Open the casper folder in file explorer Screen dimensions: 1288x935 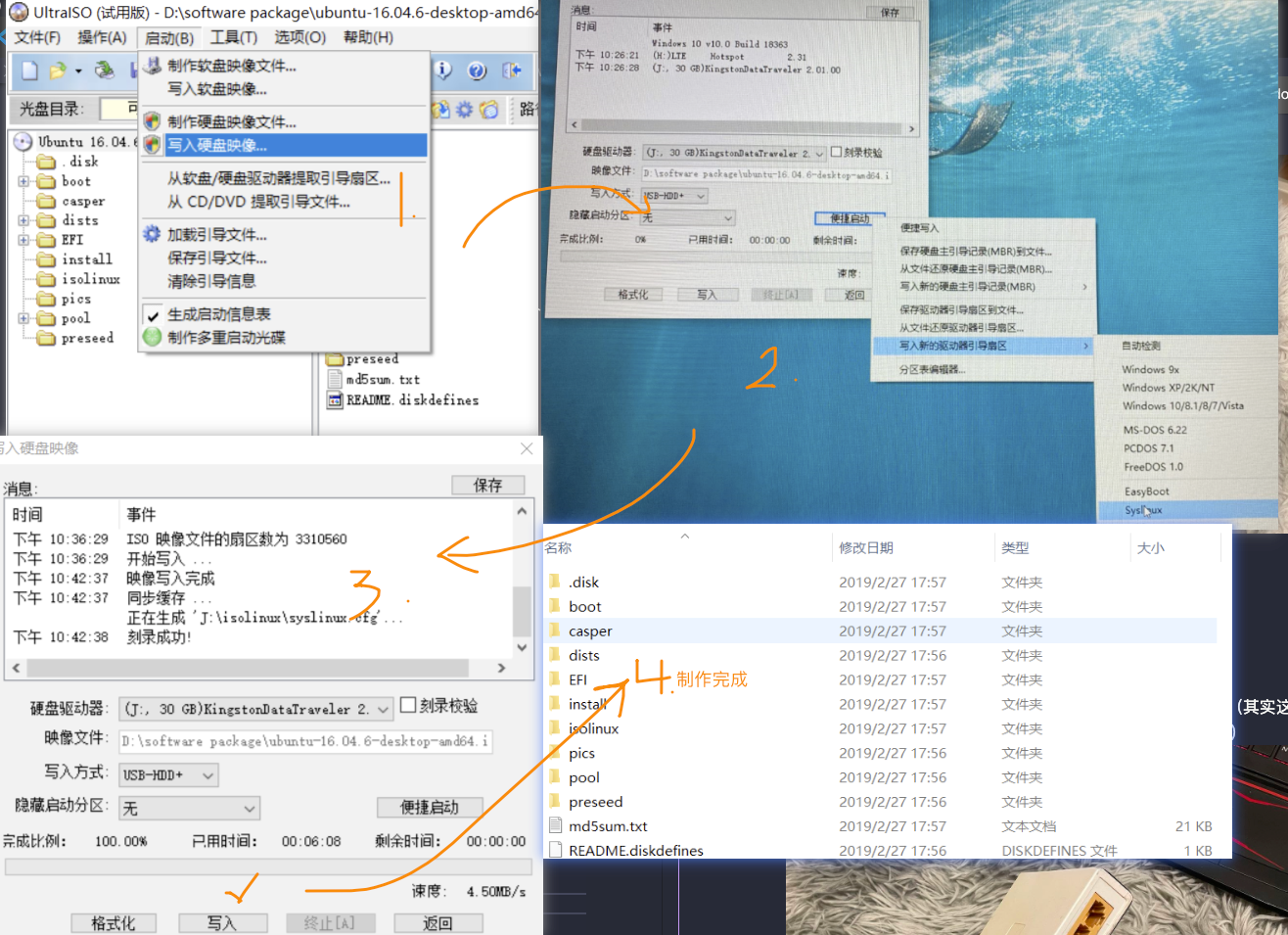click(590, 631)
